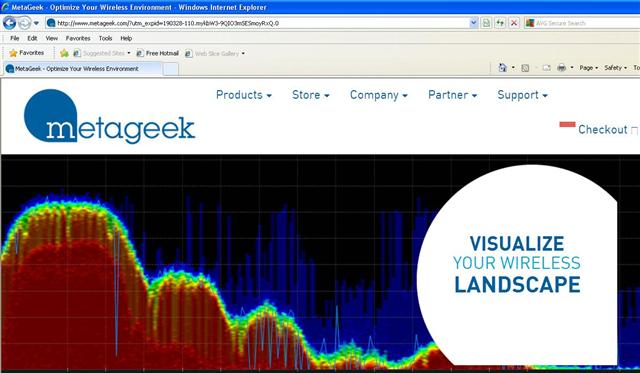The image size is (640, 373).
Task: Click the Refresh page icon
Action: (500, 23)
